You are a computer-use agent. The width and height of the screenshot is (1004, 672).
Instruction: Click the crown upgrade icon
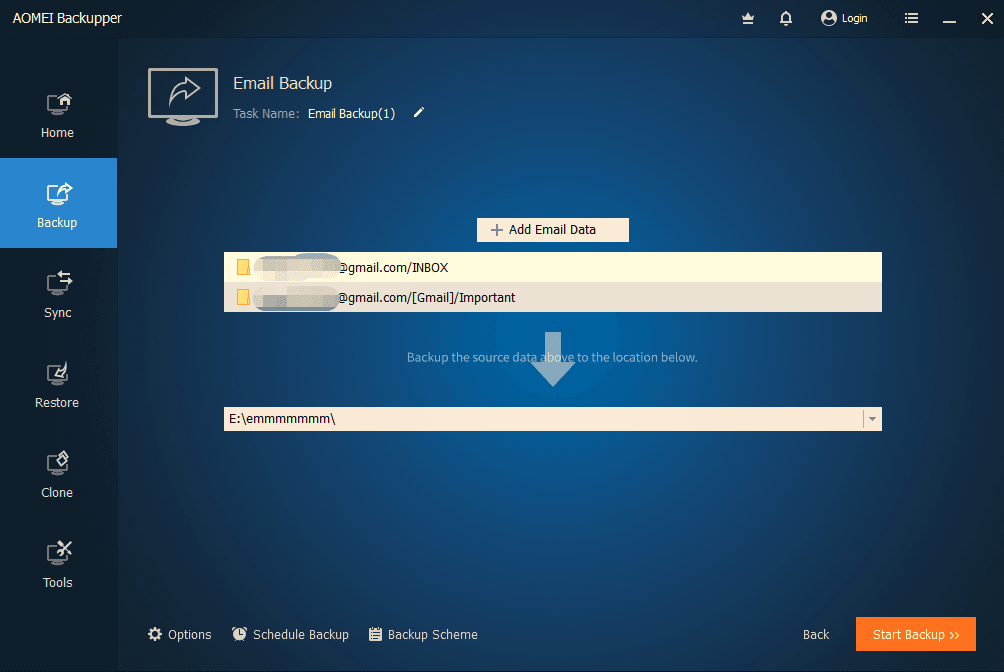(747, 19)
